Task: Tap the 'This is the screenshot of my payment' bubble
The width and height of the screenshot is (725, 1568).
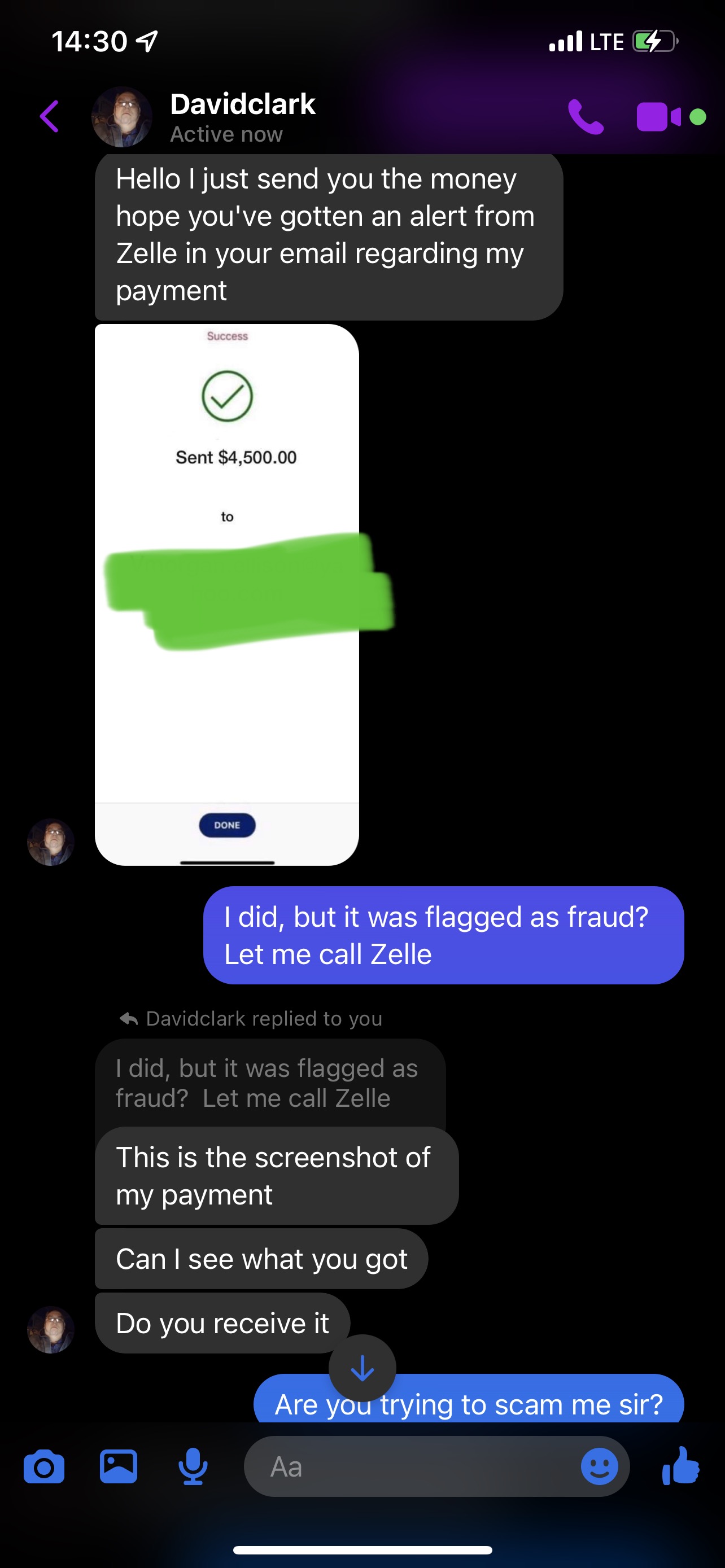Action: point(276,1176)
